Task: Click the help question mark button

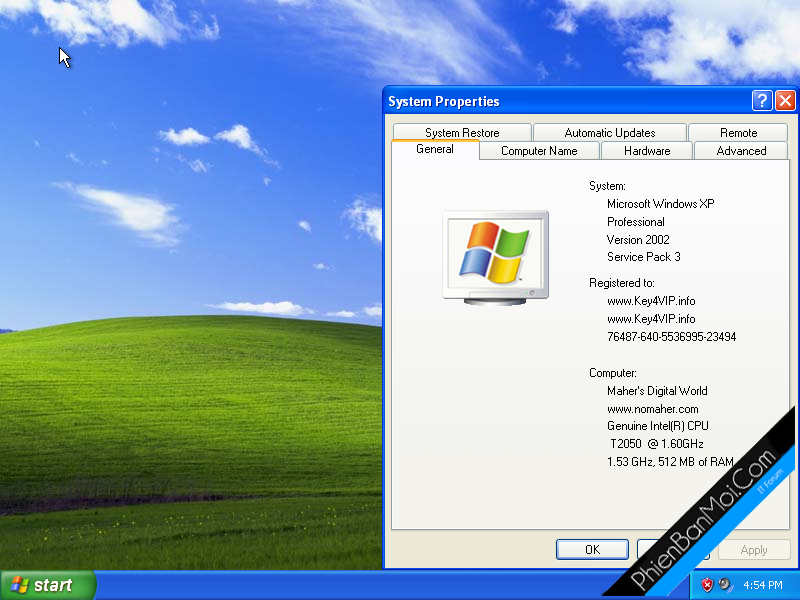Action: (x=762, y=101)
